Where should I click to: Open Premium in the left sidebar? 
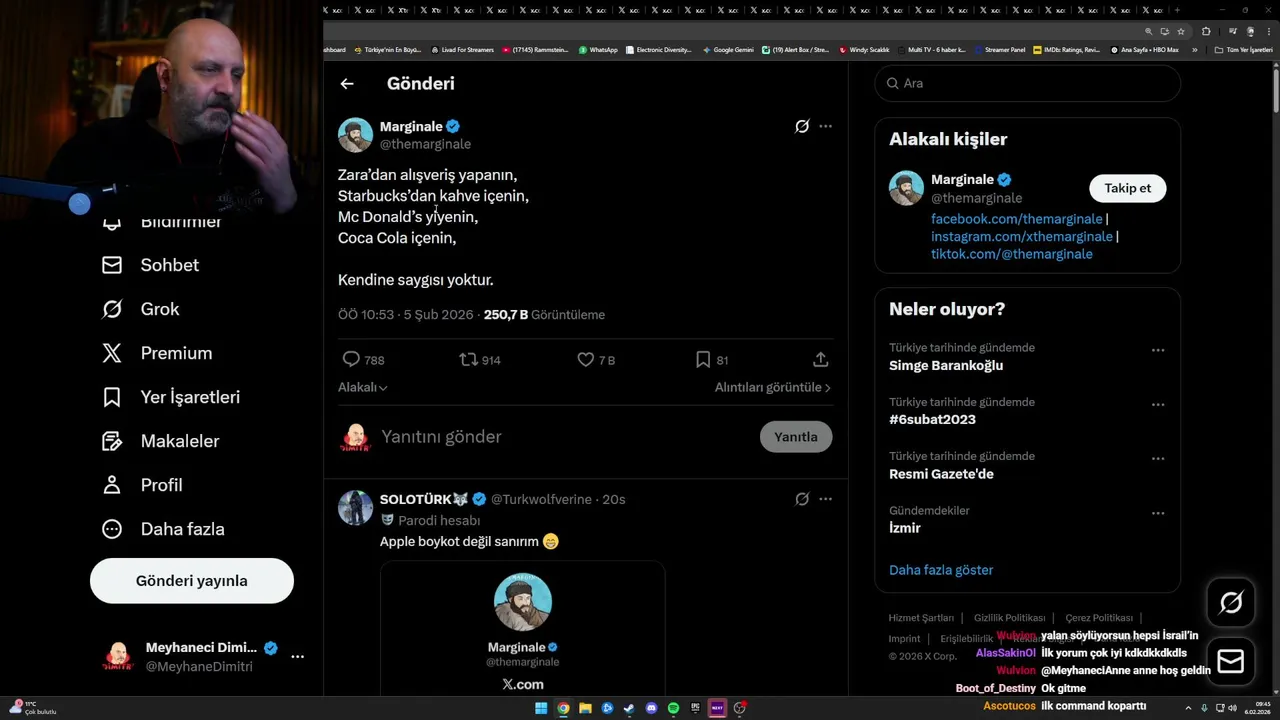(157, 353)
